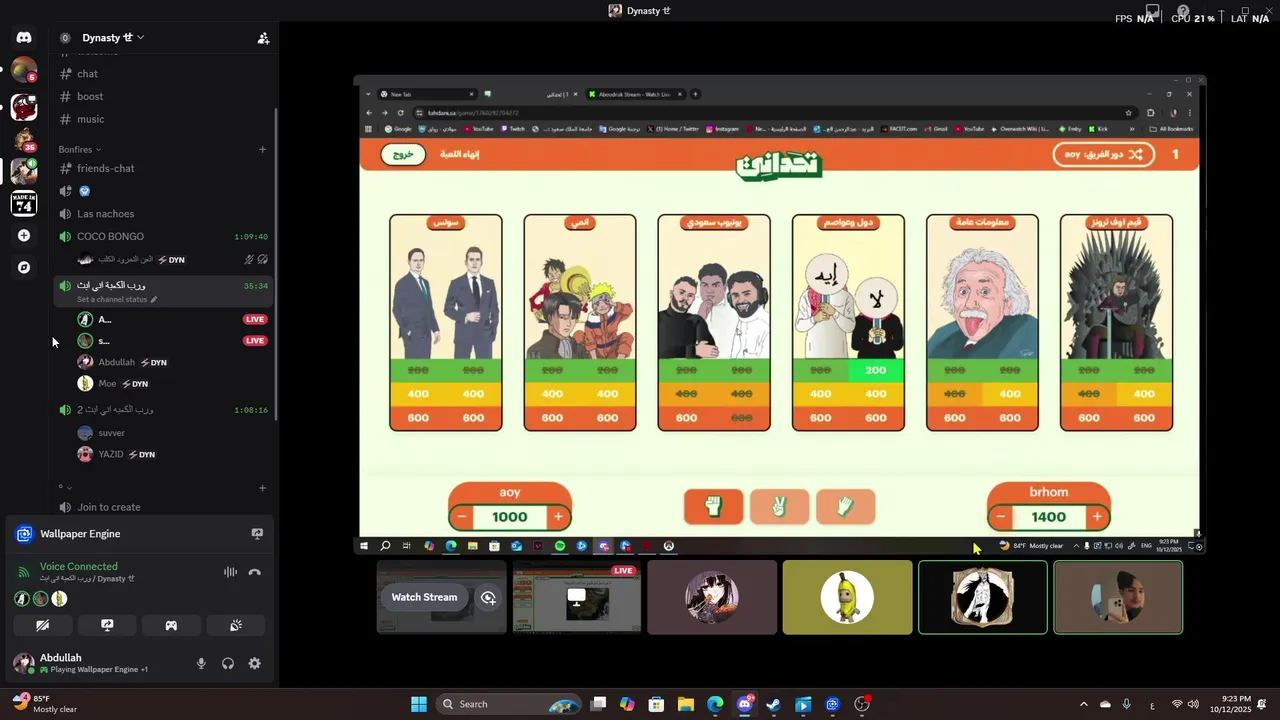Decrease brhom team score with minus

tap(1000, 517)
